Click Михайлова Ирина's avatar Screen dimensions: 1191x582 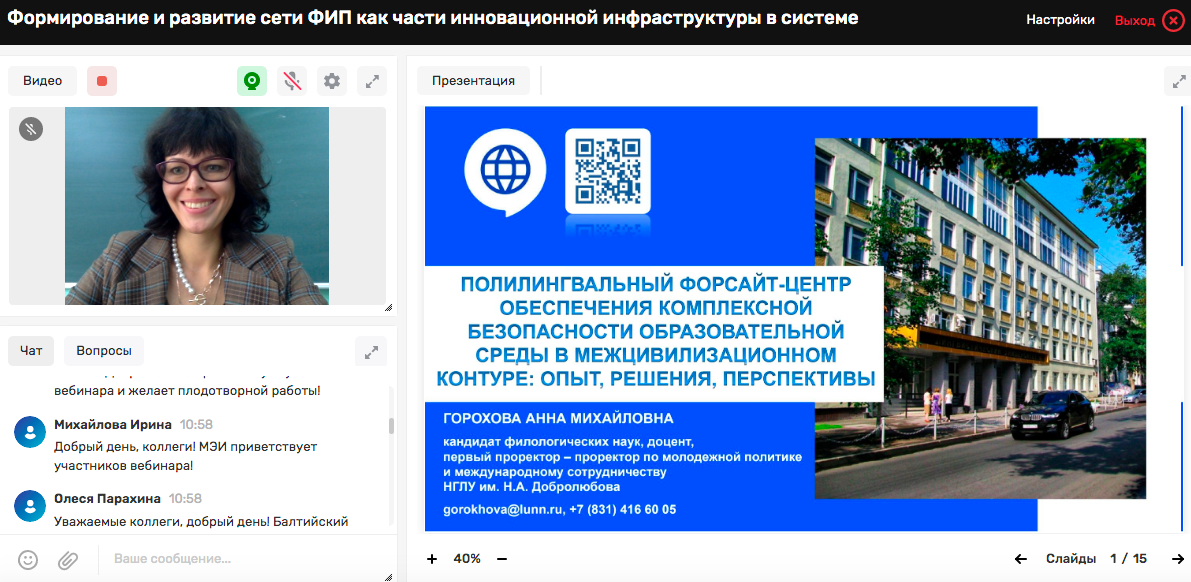pyautogui.click(x=30, y=432)
